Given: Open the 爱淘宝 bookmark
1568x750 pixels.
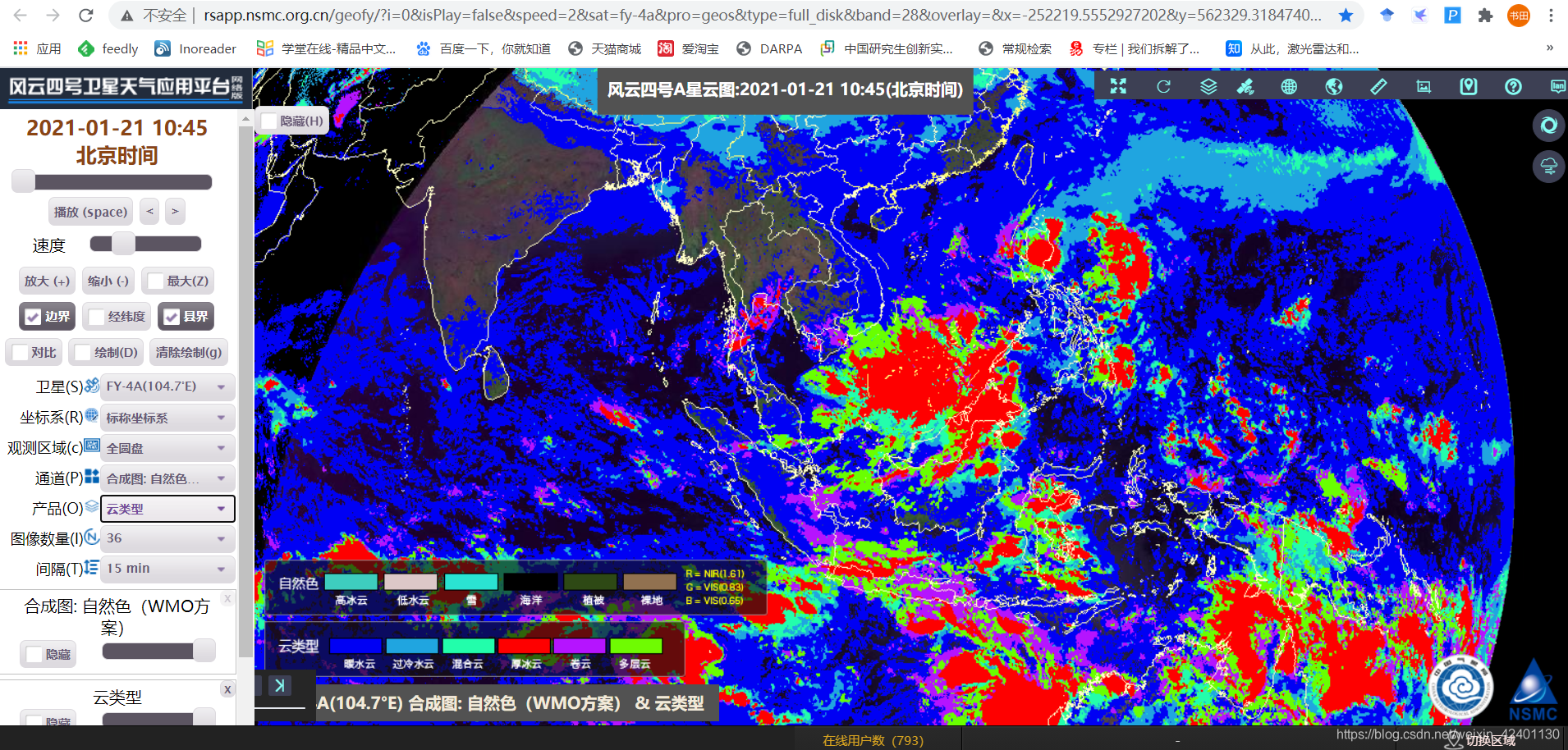Looking at the screenshot, I should [x=688, y=49].
